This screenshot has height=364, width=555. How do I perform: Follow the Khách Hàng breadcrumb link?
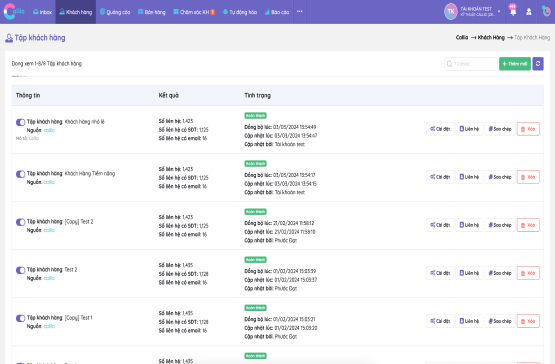[491, 38]
